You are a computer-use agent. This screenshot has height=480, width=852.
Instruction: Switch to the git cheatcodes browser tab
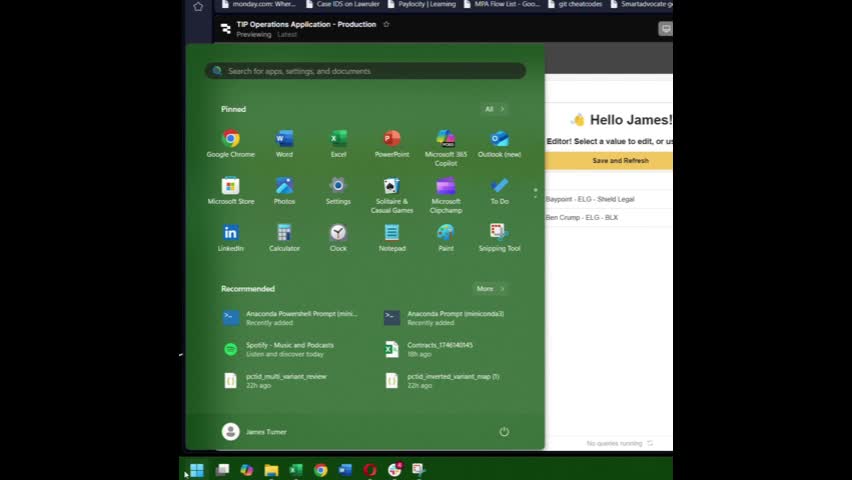coord(580,5)
